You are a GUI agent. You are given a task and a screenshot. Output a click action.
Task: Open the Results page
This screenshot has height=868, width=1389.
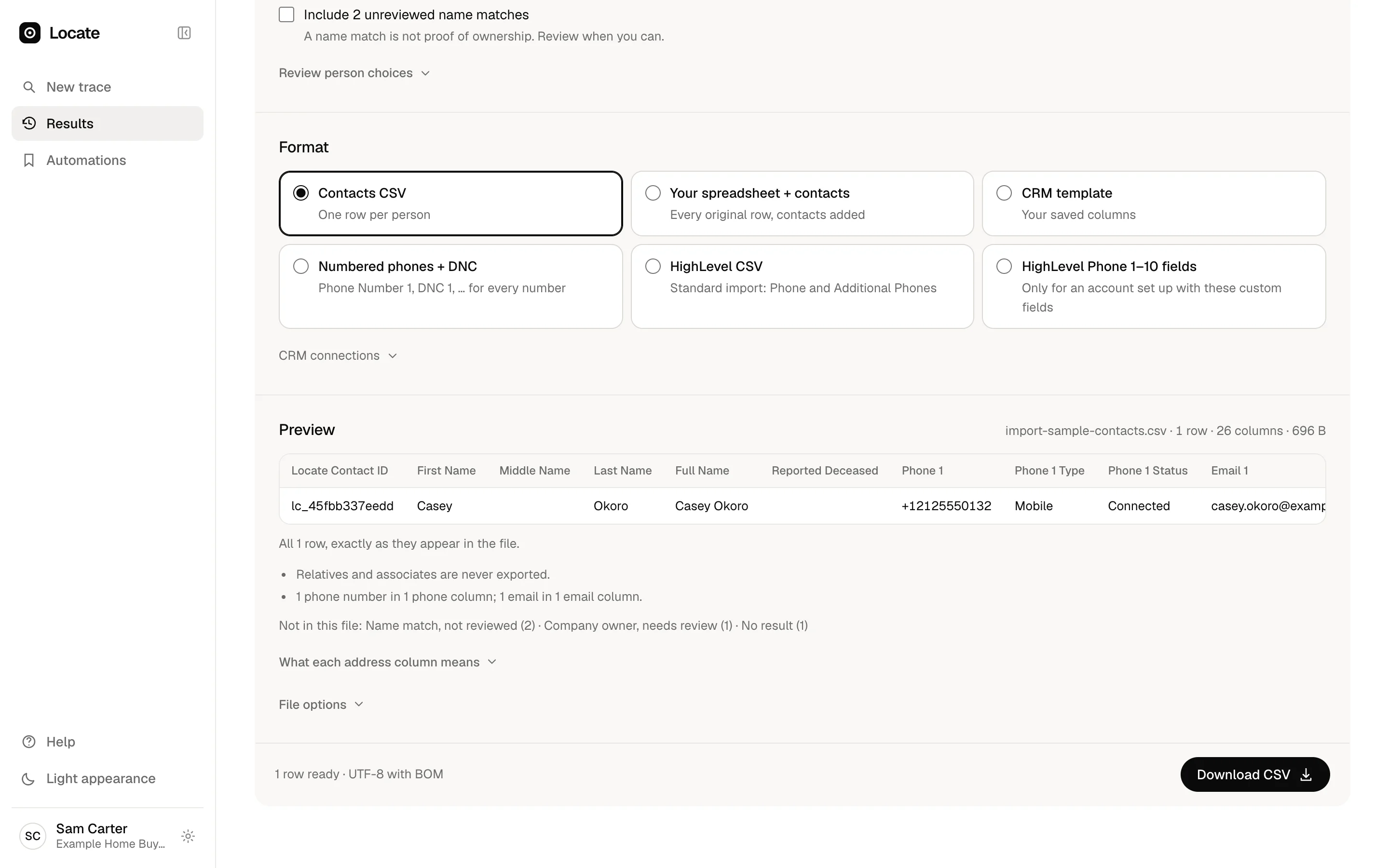(x=108, y=123)
